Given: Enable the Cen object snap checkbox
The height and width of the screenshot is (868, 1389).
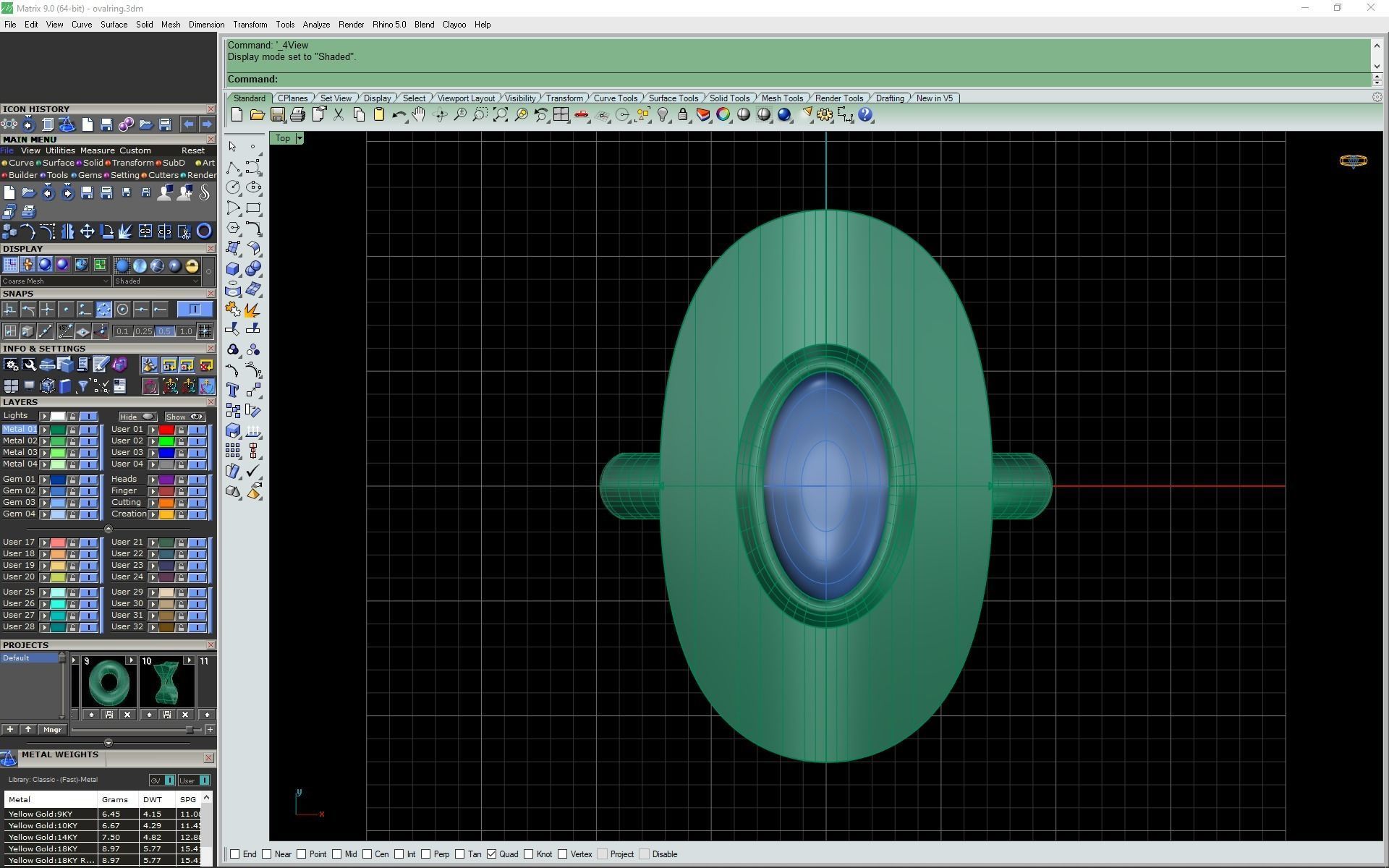Looking at the screenshot, I should point(368,854).
